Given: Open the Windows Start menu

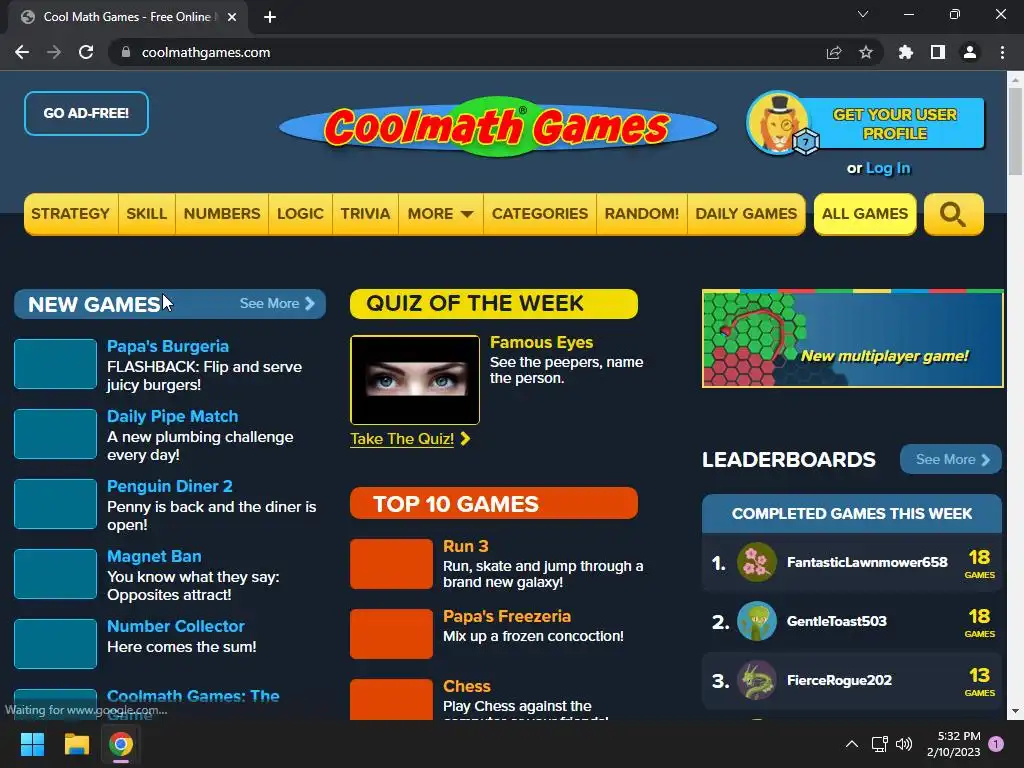Looking at the screenshot, I should click(32, 744).
